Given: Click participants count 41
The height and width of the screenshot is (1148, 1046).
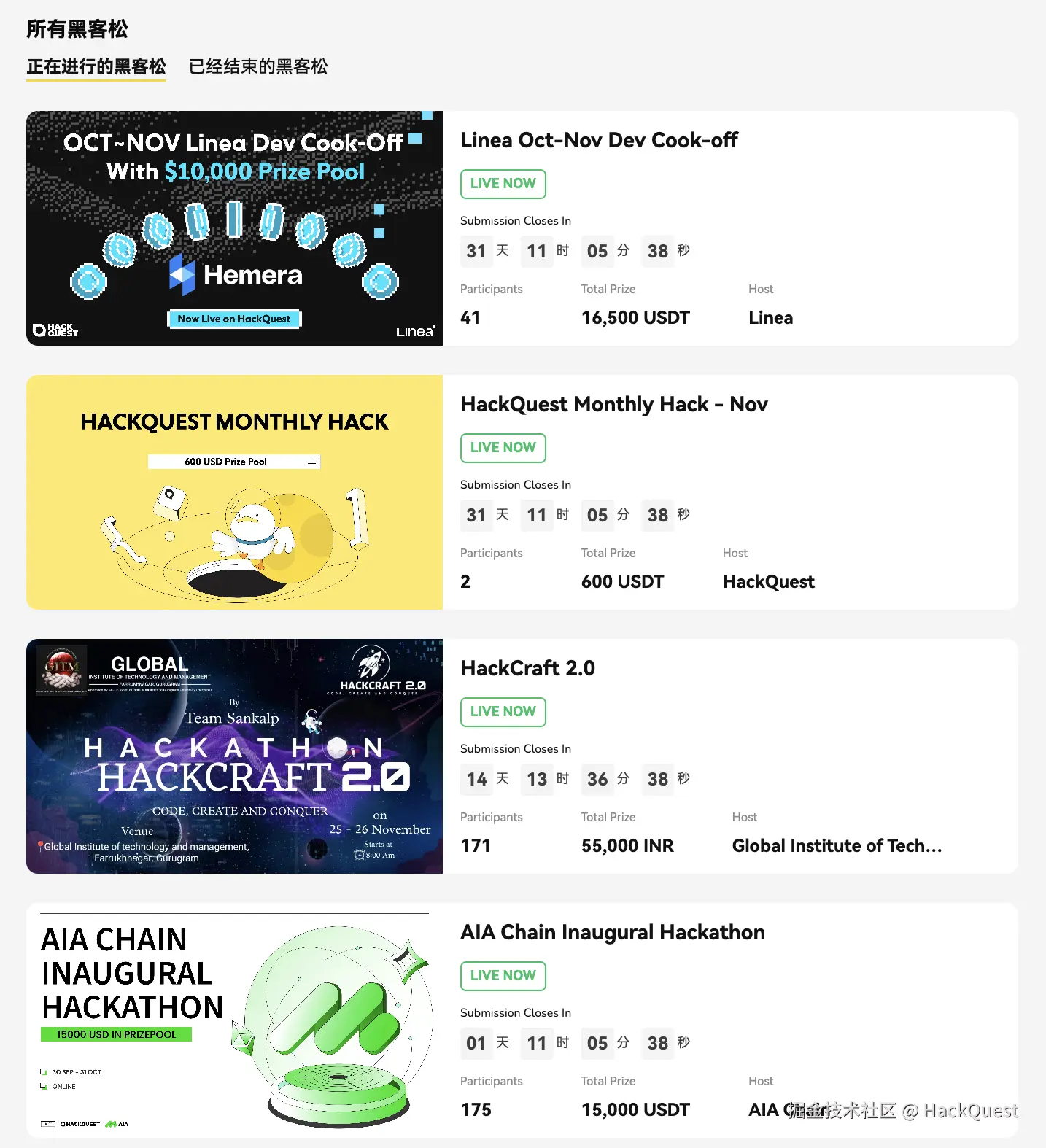Looking at the screenshot, I should click(470, 318).
